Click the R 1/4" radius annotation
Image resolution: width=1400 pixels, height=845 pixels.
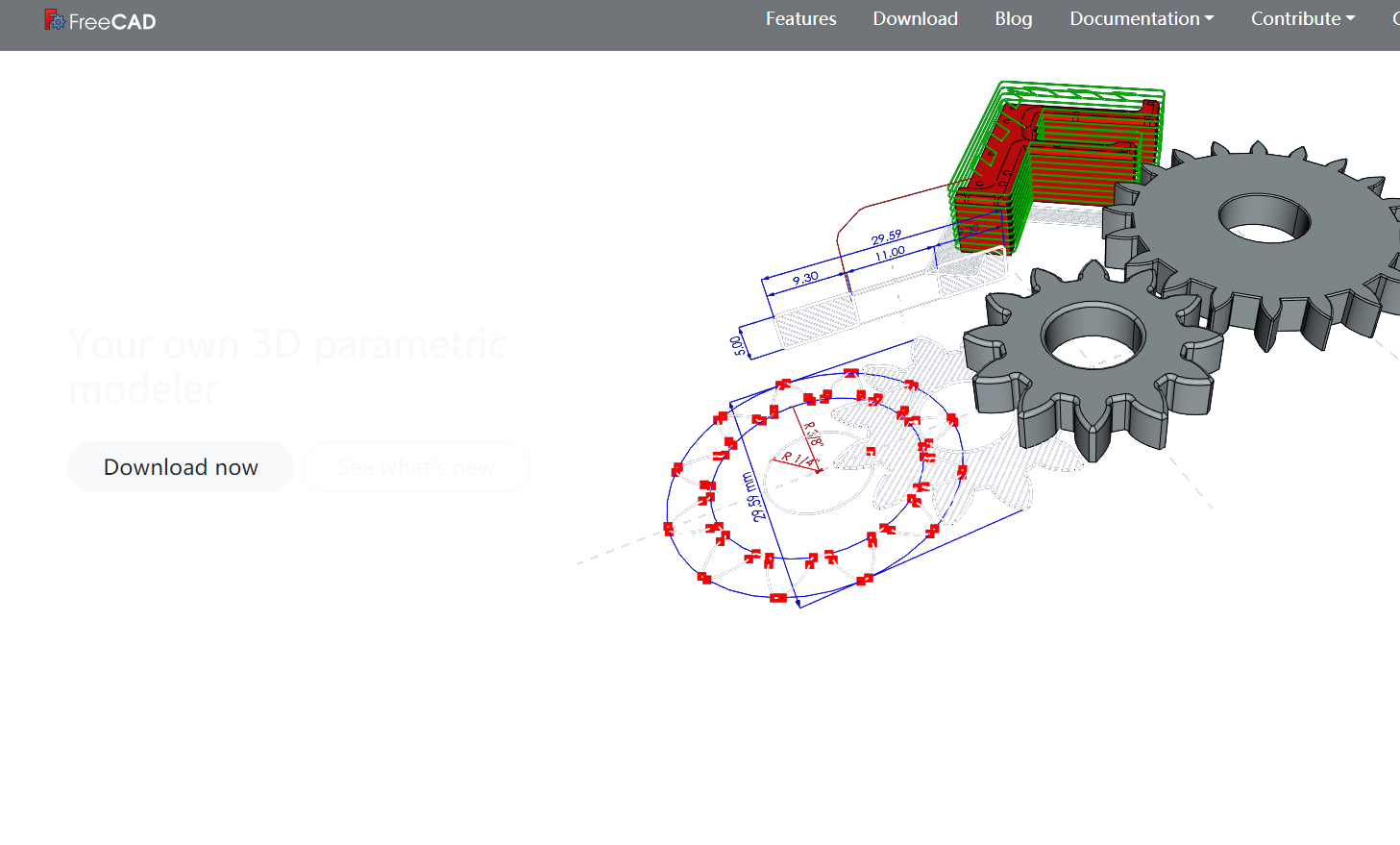(x=798, y=460)
